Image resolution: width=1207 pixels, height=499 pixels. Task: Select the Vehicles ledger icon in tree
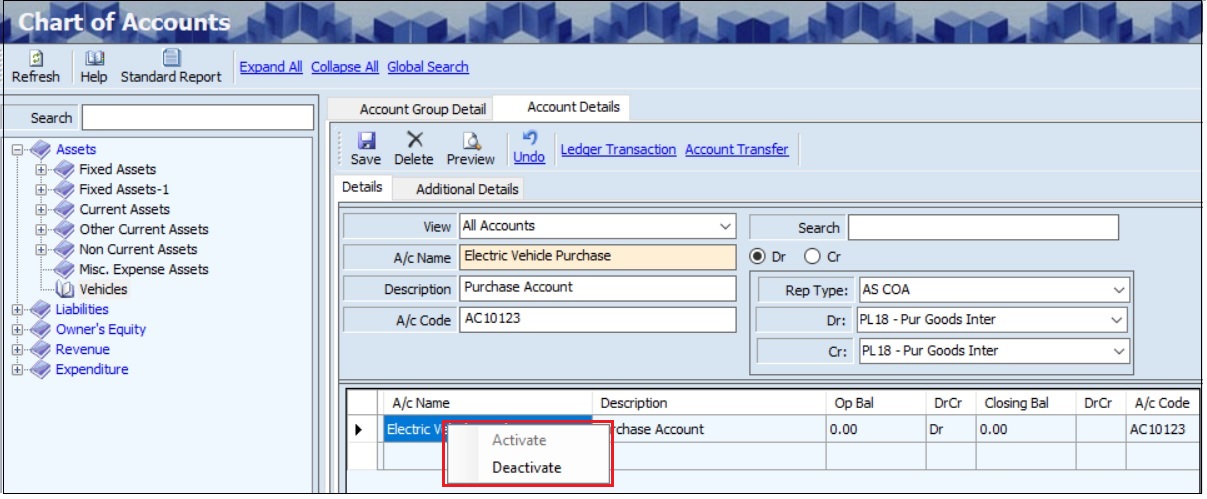pos(66,290)
